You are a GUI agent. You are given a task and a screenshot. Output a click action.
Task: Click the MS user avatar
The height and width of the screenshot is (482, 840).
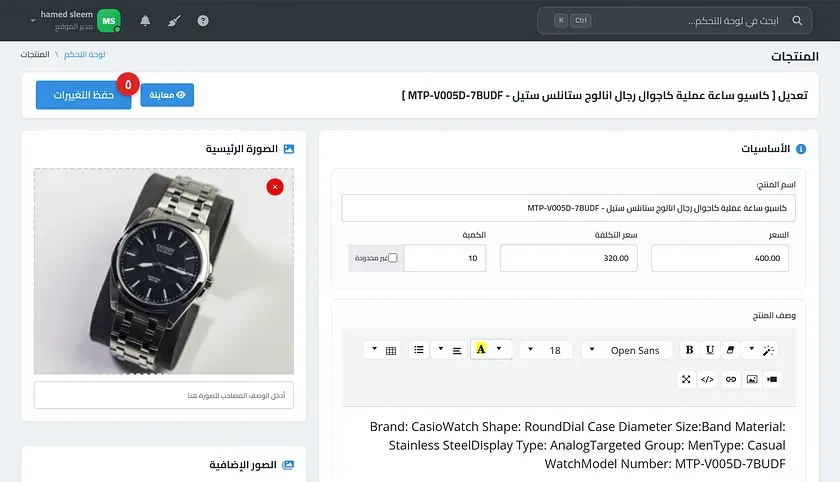tap(109, 21)
